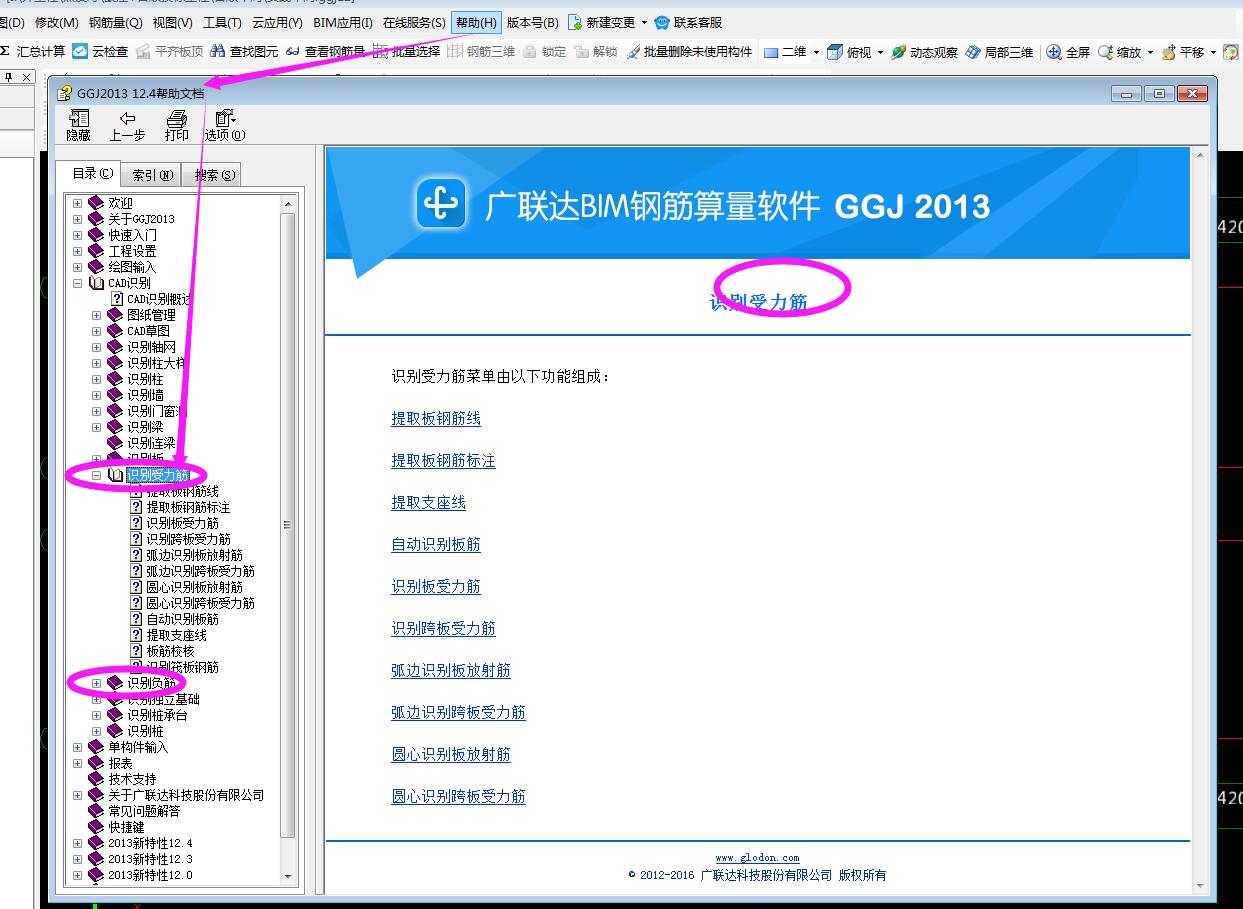Click the content pane scroll-down arrow

coord(1199,885)
